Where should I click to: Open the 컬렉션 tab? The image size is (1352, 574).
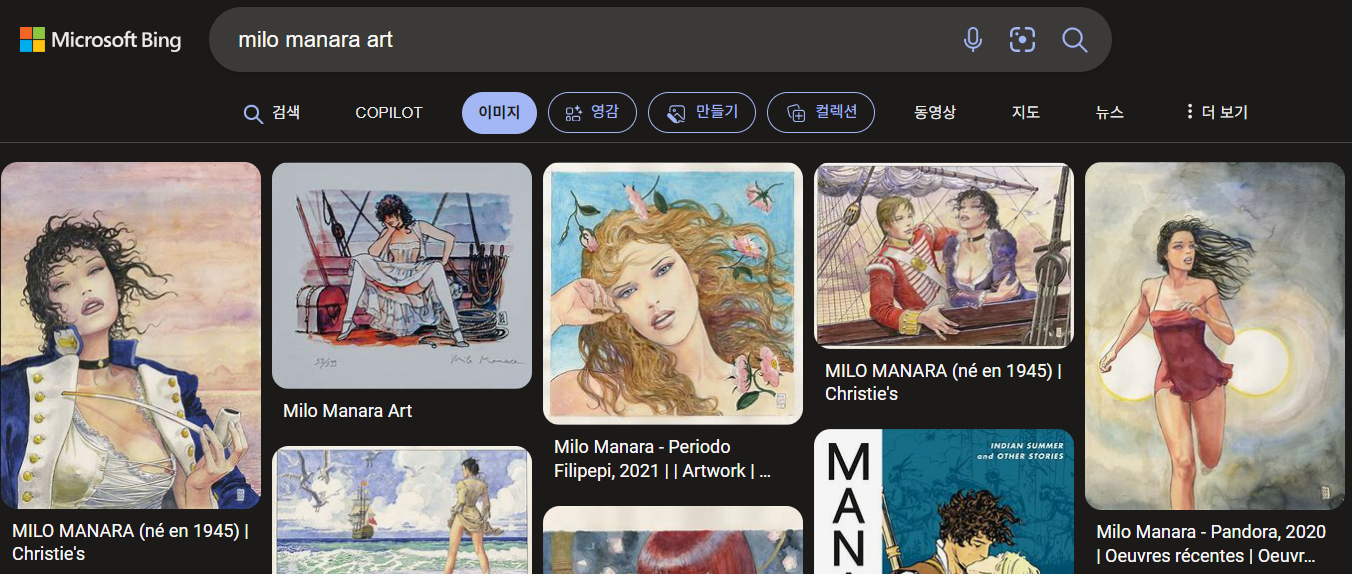(x=821, y=113)
